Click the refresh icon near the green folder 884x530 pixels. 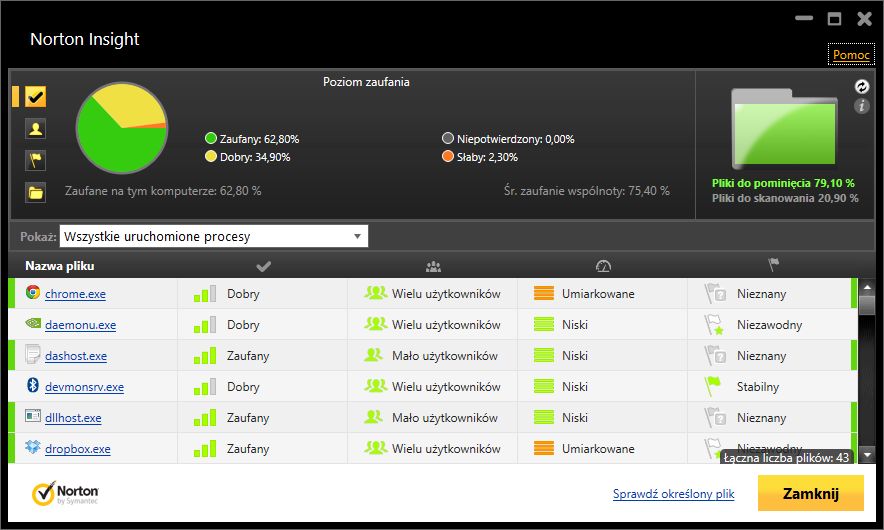click(x=861, y=86)
